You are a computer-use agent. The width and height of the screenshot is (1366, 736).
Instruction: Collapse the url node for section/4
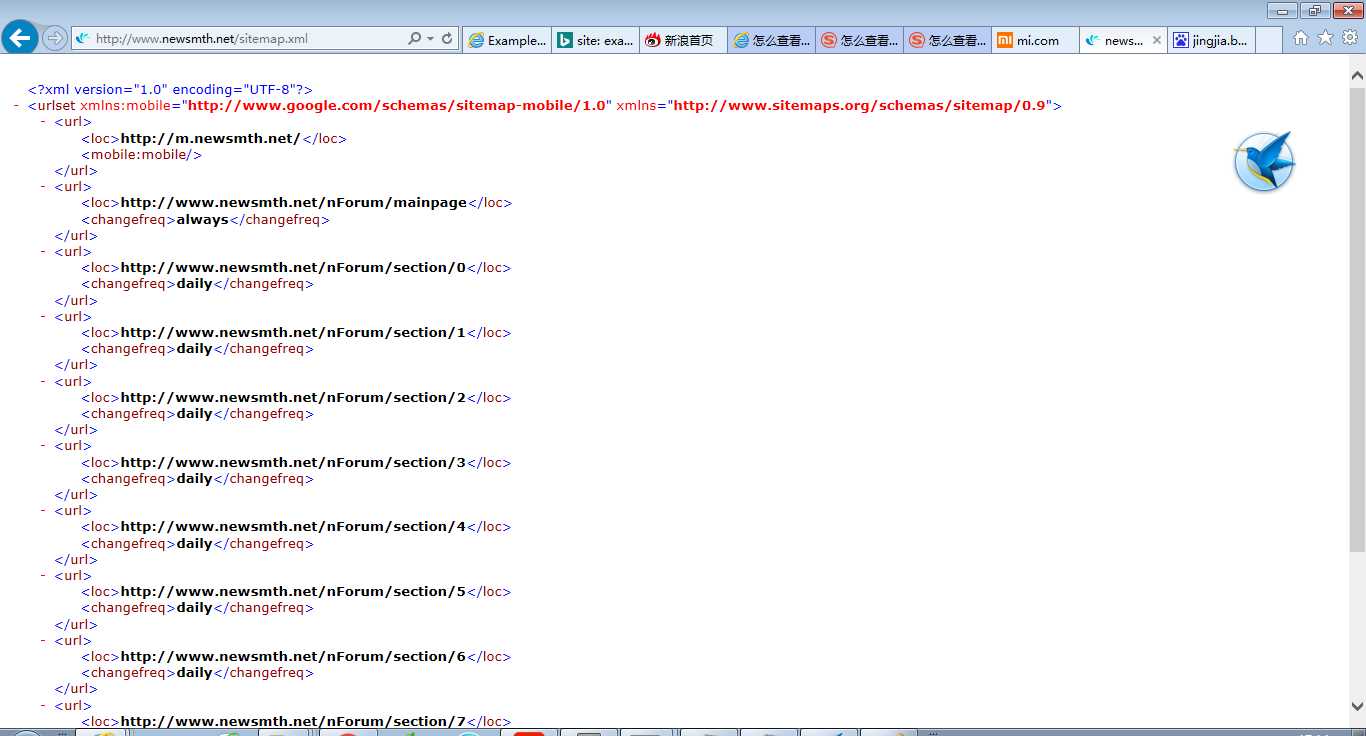pyautogui.click(x=43, y=510)
